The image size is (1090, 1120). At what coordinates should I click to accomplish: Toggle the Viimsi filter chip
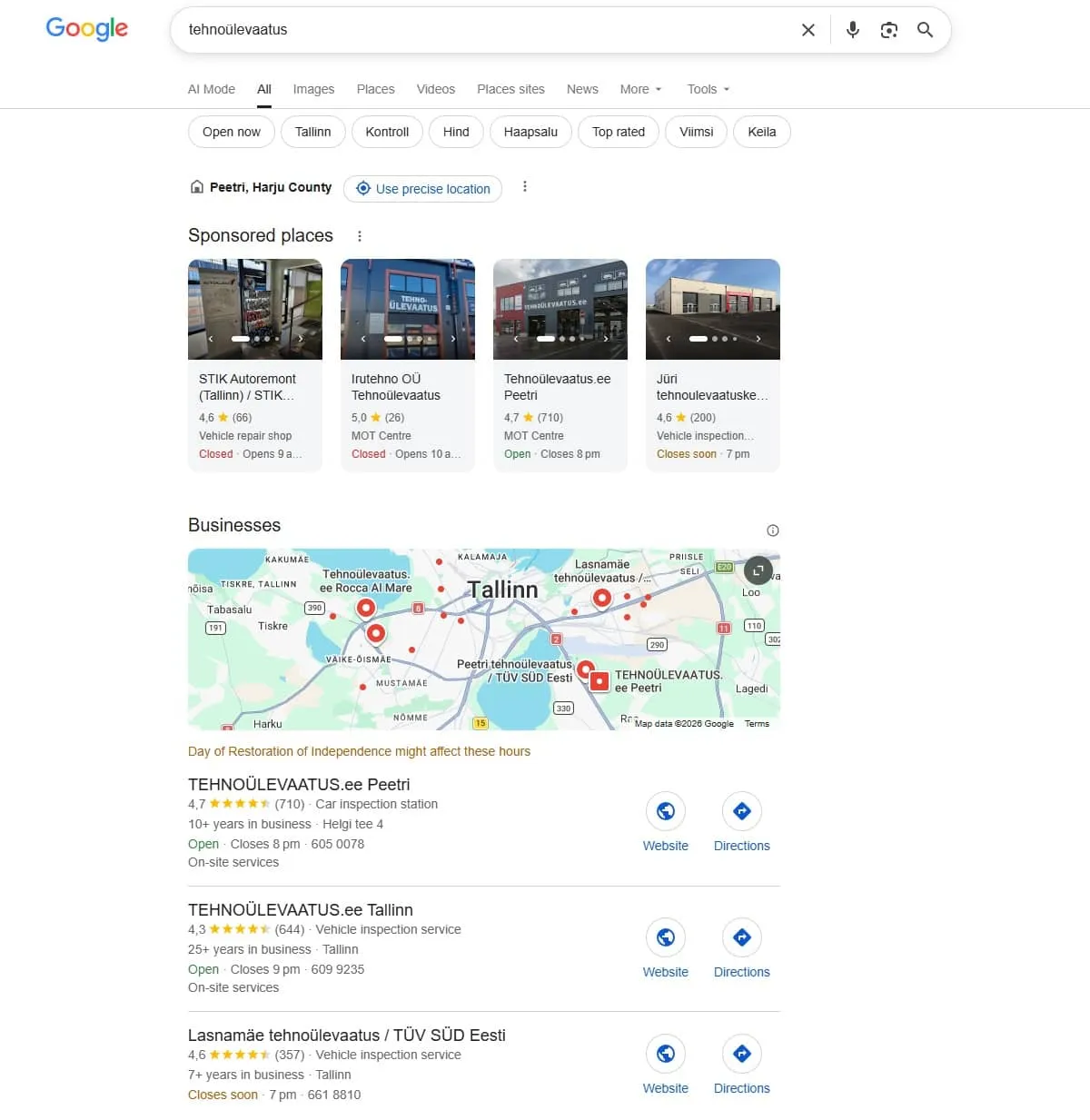[697, 132]
